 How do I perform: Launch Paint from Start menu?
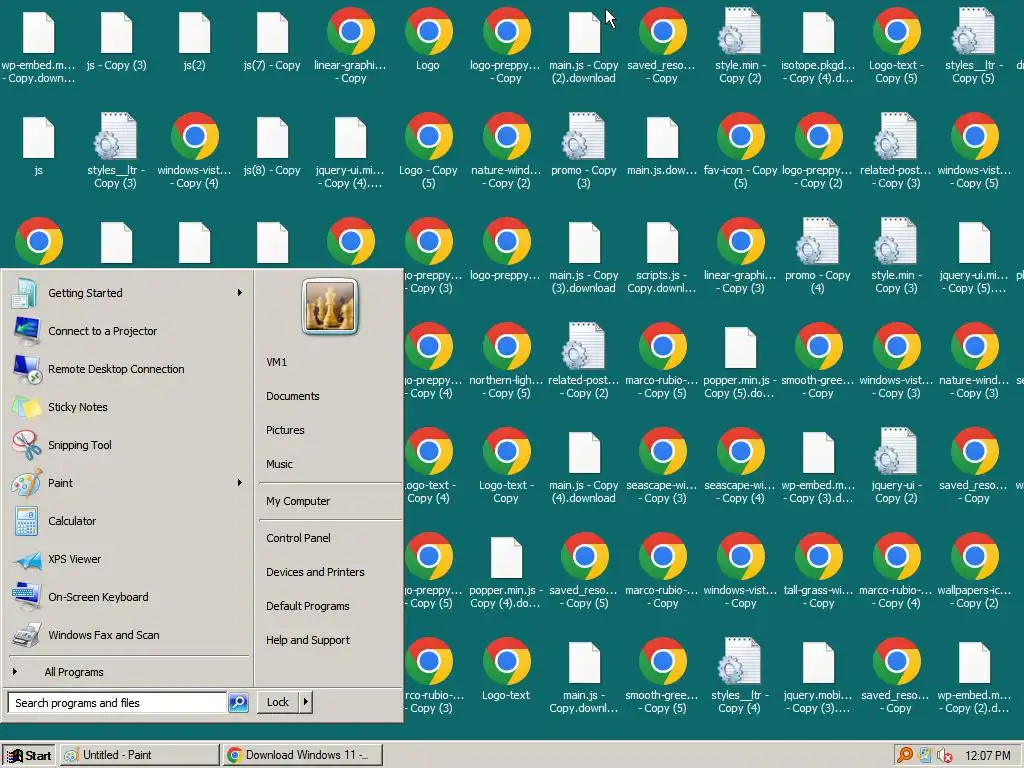127,483
